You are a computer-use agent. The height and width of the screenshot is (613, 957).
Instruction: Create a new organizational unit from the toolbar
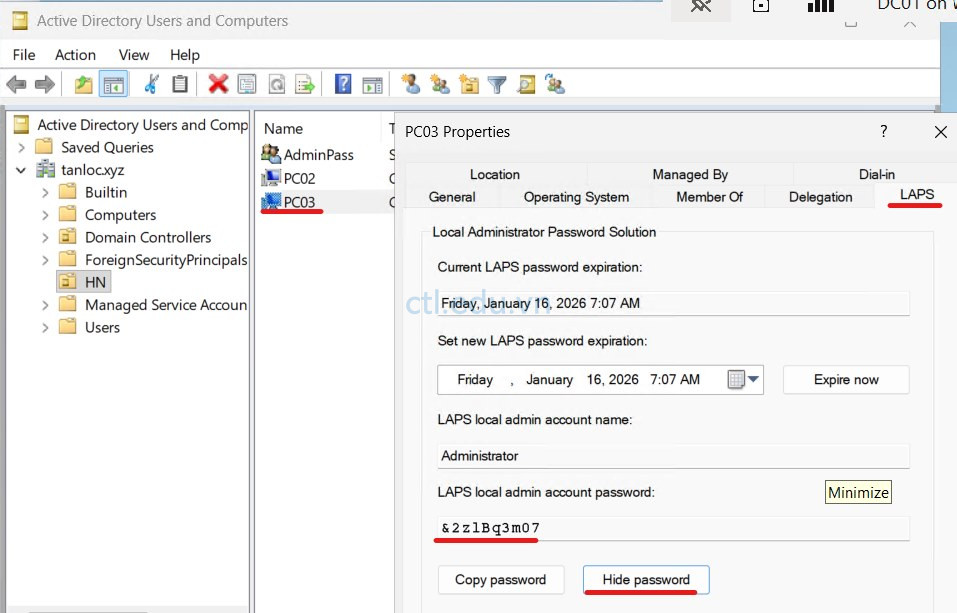pyautogui.click(x=468, y=84)
